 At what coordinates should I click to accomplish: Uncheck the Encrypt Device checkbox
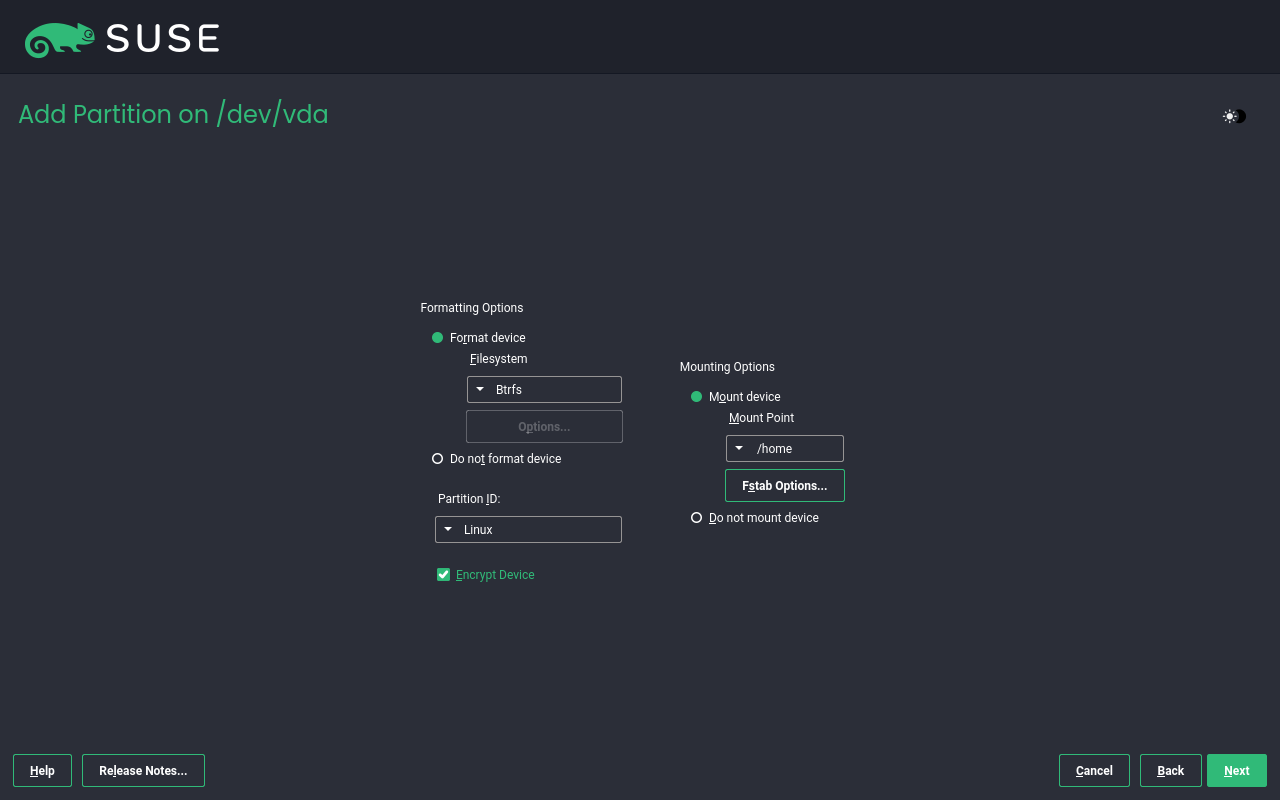[x=444, y=575]
